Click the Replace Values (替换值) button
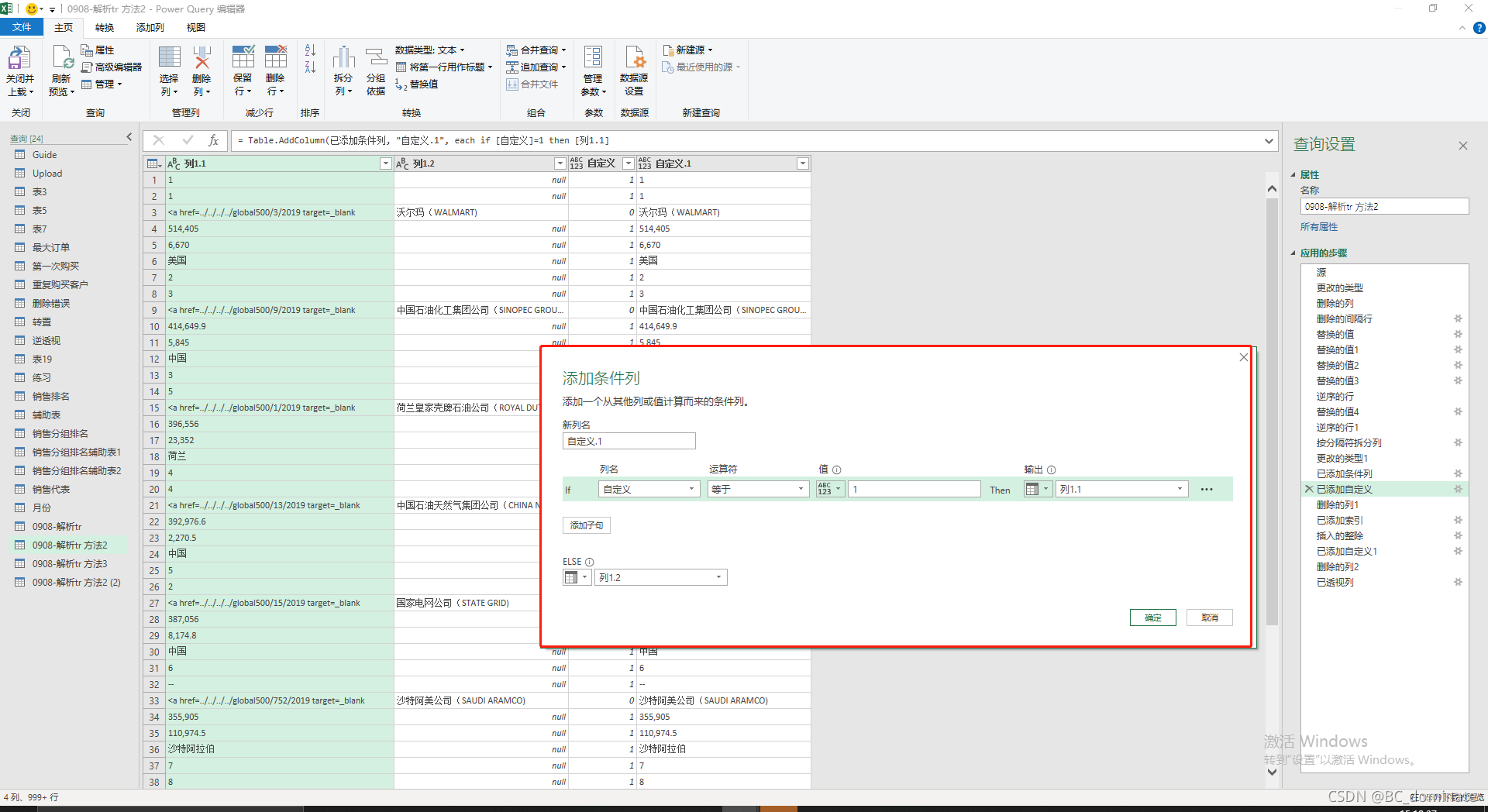The width and height of the screenshot is (1488, 812). point(417,84)
